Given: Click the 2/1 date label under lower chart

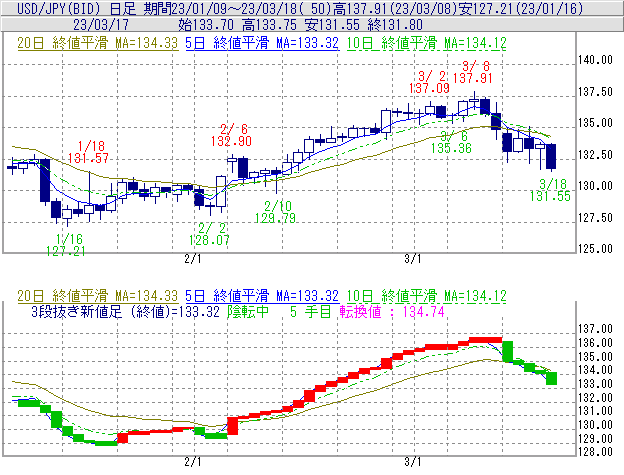Looking at the screenshot, I should (x=193, y=462).
